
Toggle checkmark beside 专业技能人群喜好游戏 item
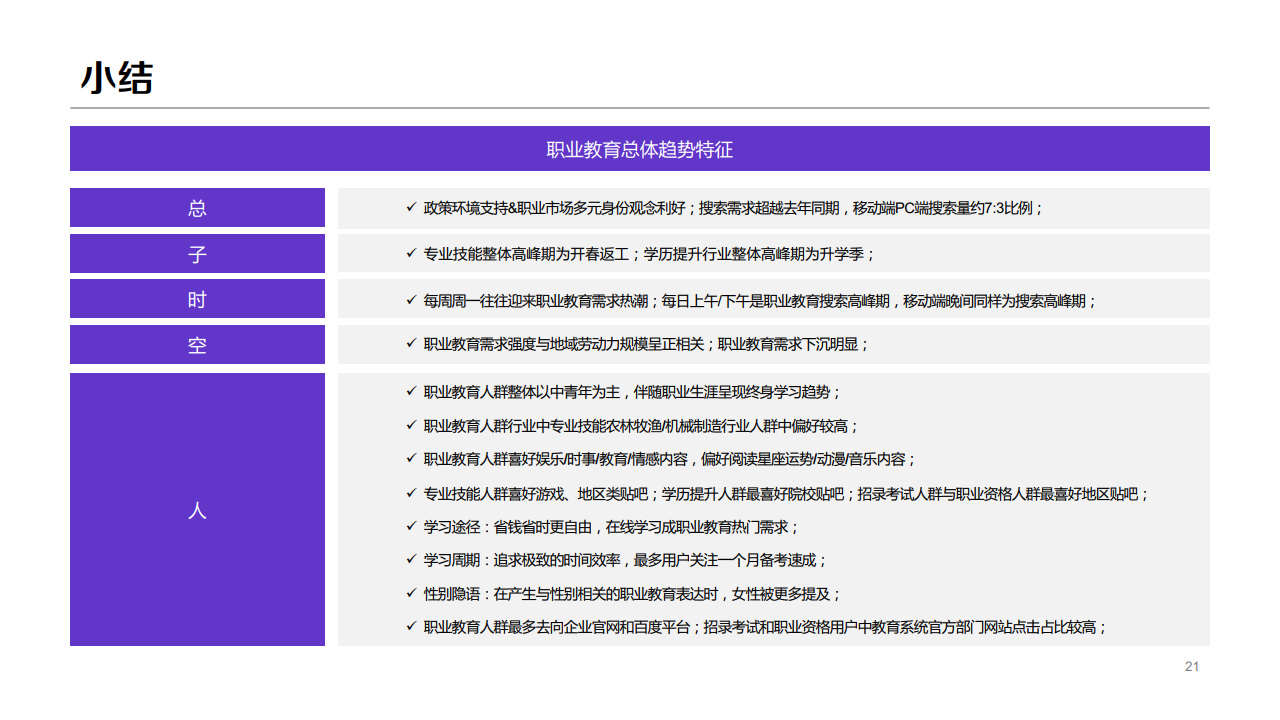pyautogui.click(x=408, y=493)
